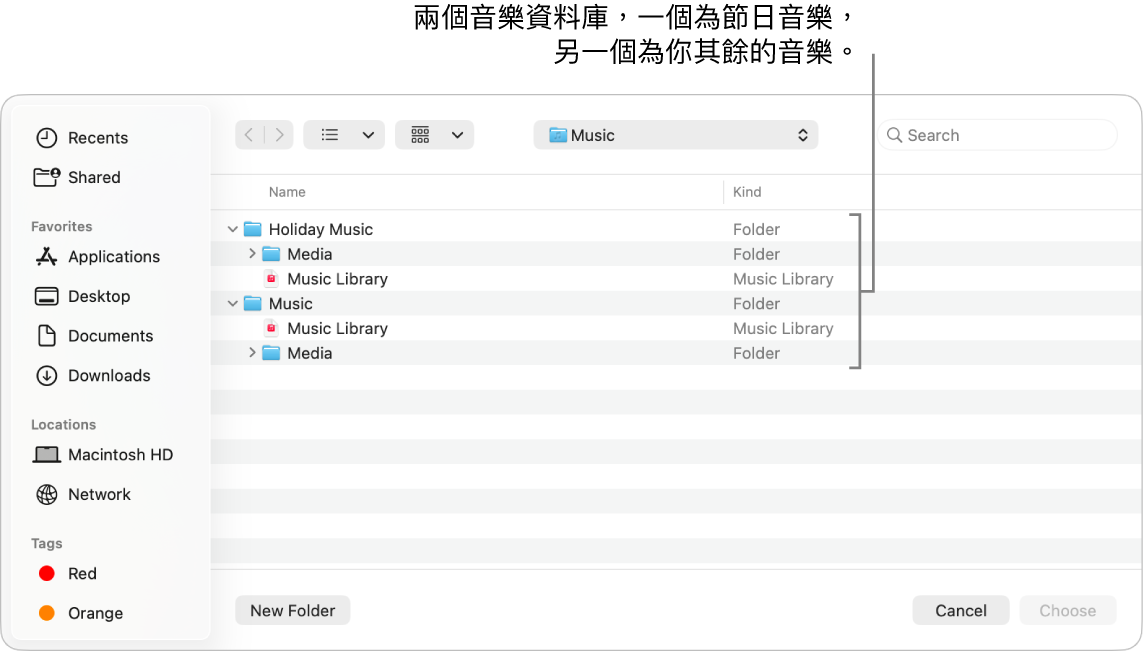
Task: Sort by the Name column header
Action: point(287,192)
